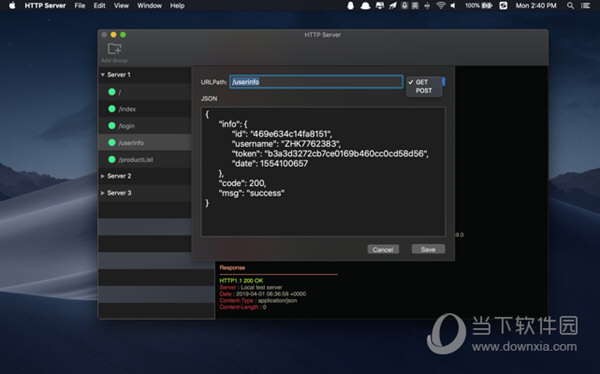Image resolution: width=600 pixels, height=374 pixels.
Task: Open the View menu
Action: 121,5
